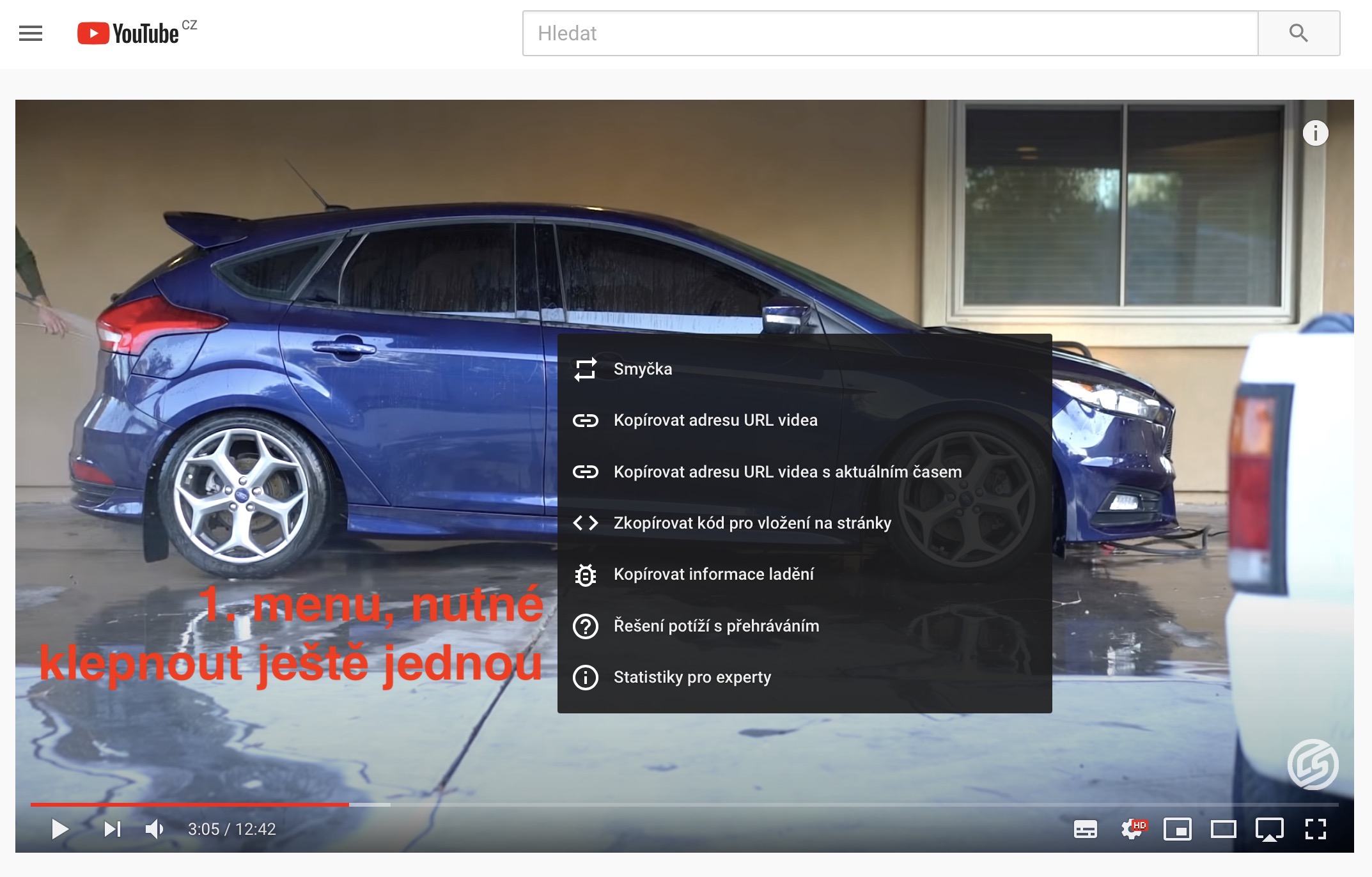This screenshot has height=877, width=1372.
Task: Choose Statistiky pro experty
Action: coord(692,677)
